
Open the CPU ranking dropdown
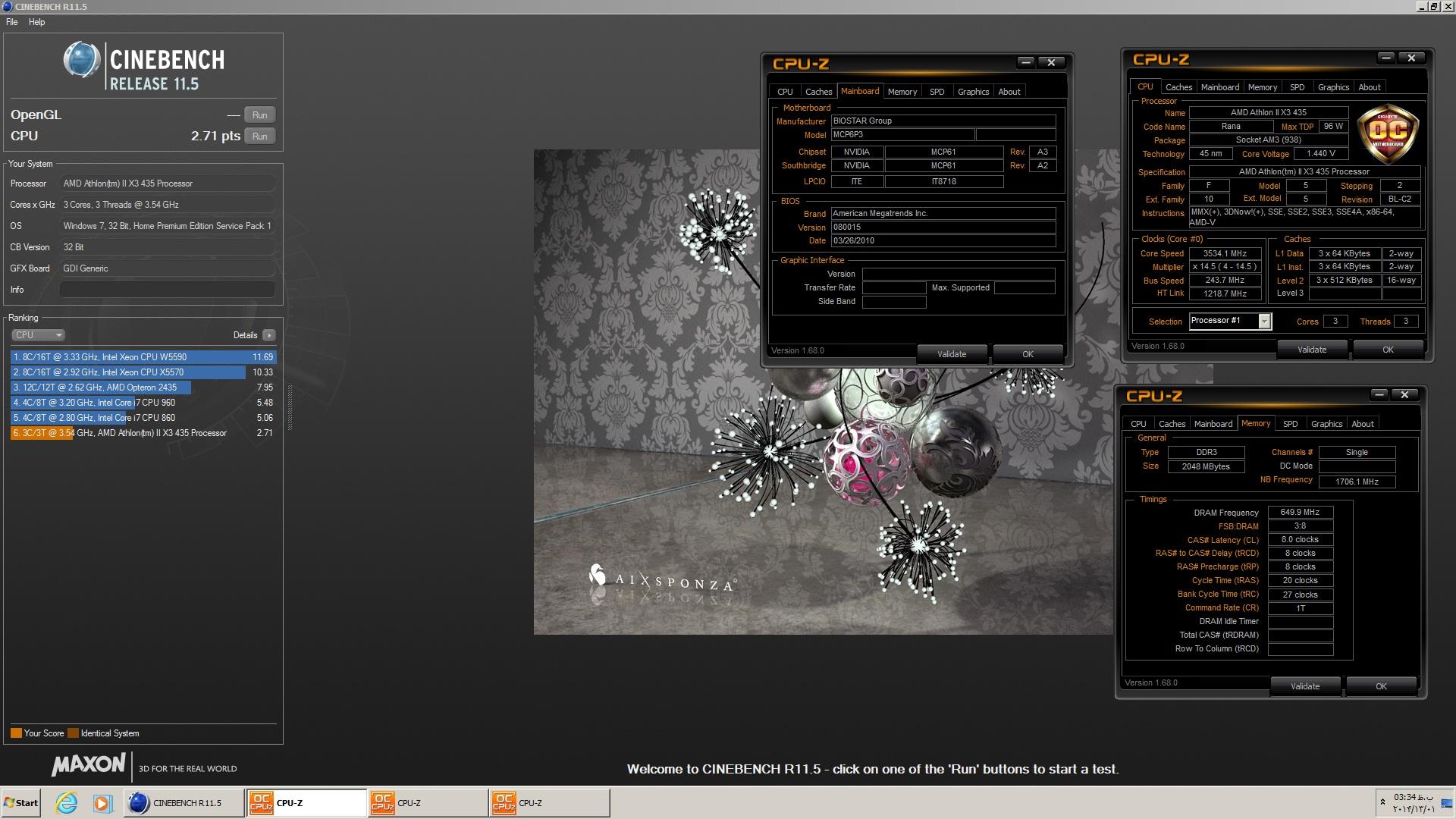pos(38,335)
